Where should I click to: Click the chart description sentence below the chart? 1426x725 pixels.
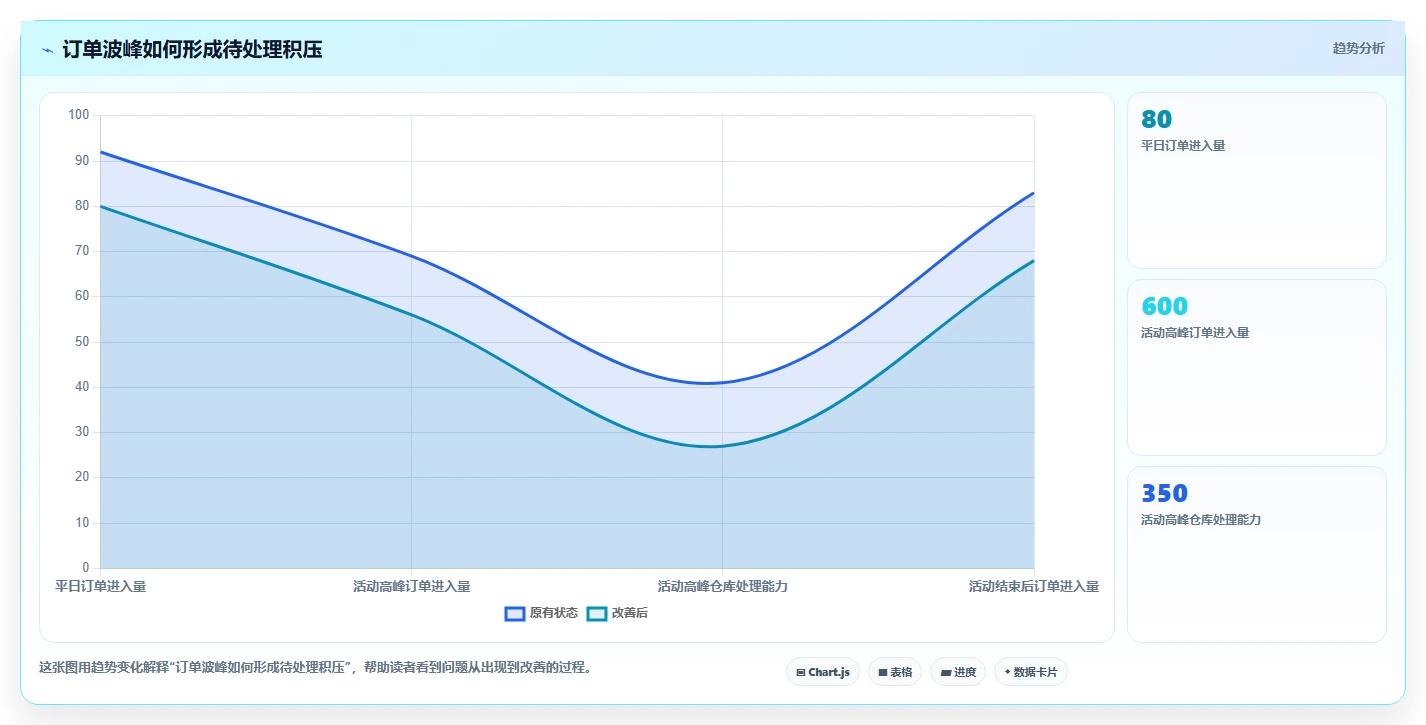tap(318, 667)
